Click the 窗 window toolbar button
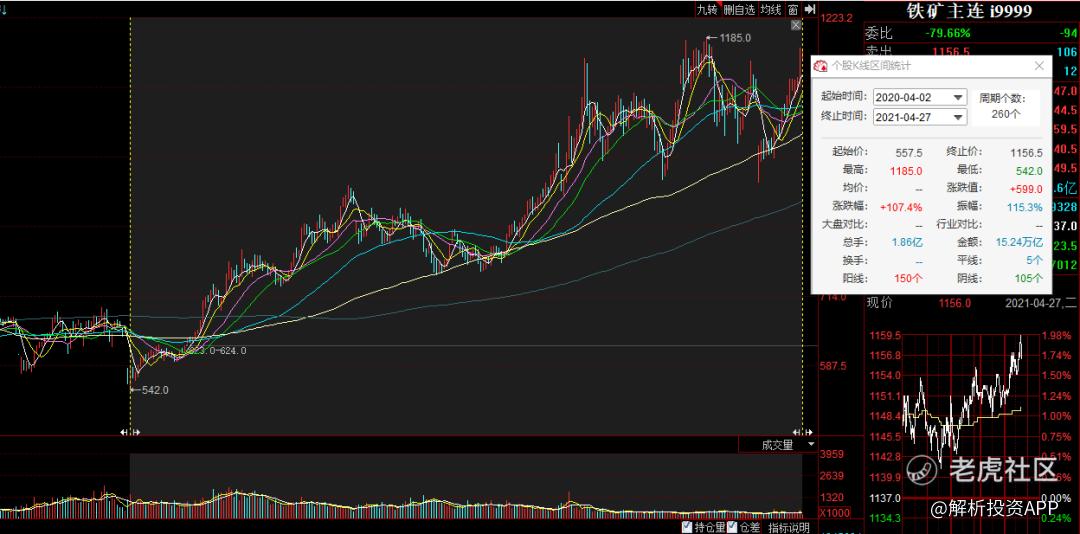The height and width of the screenshot is (534, 1080). click(793, 9)
